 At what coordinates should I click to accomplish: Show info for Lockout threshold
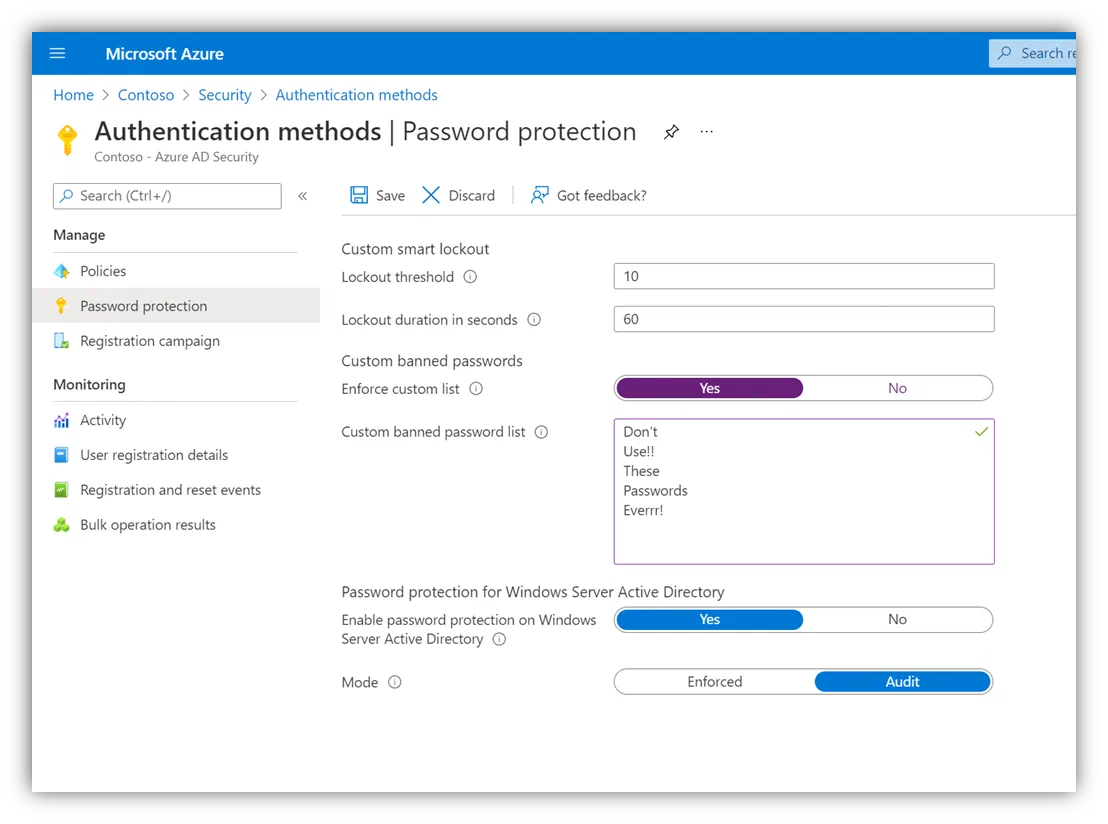click(470, 277)
